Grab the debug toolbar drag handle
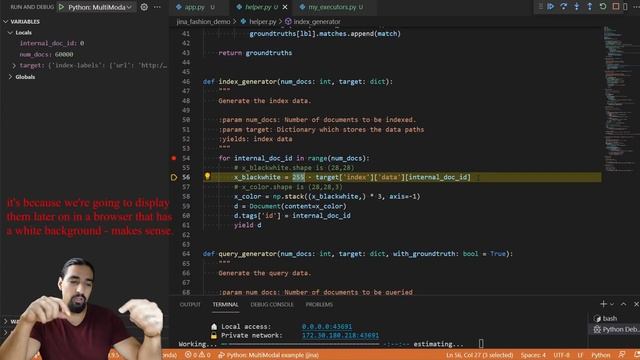 tap(541, 7)
